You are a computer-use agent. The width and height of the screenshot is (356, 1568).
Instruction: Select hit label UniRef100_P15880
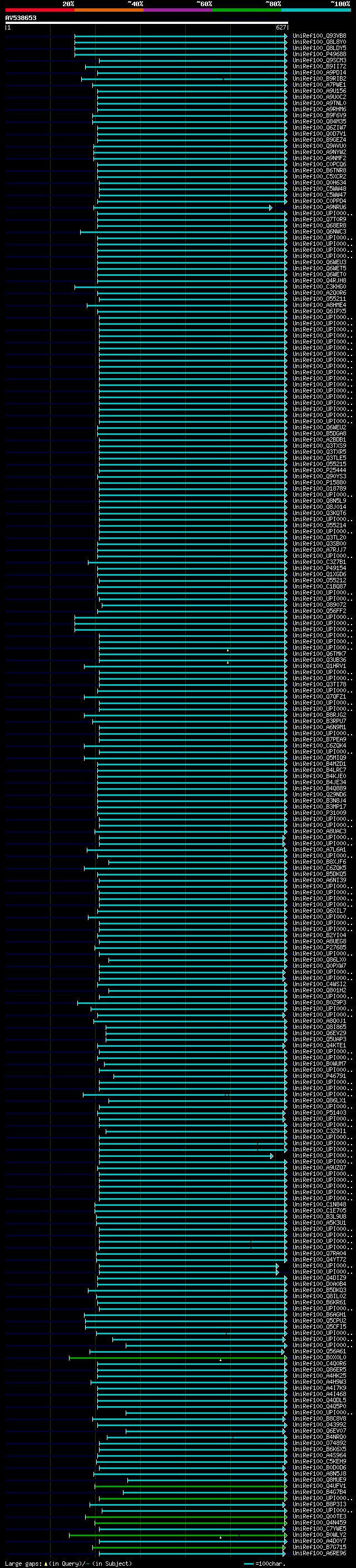(319, 482)
